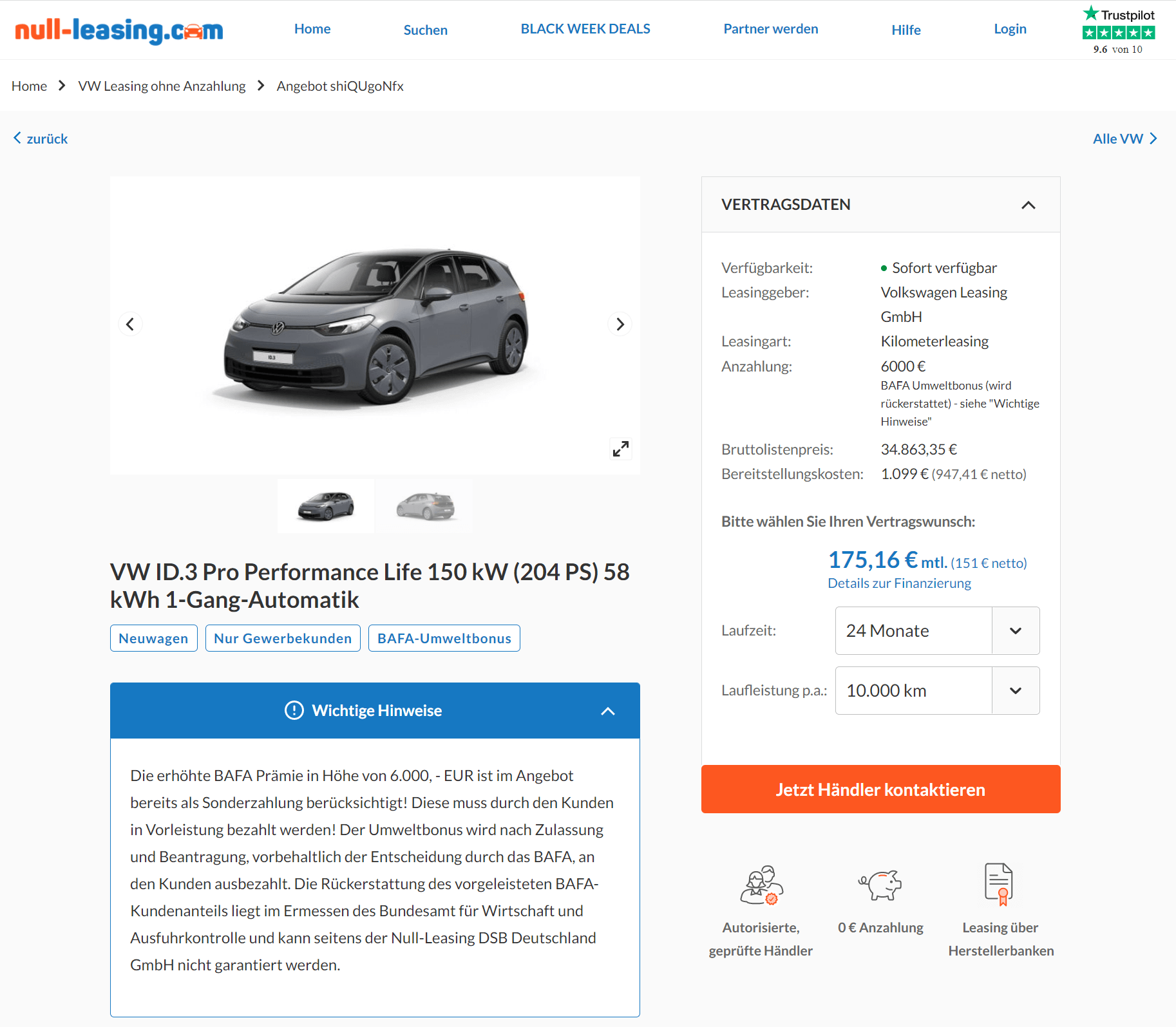1176x1027 pixels.
Task: Go back using the zurück link
Action: point(41,138)
